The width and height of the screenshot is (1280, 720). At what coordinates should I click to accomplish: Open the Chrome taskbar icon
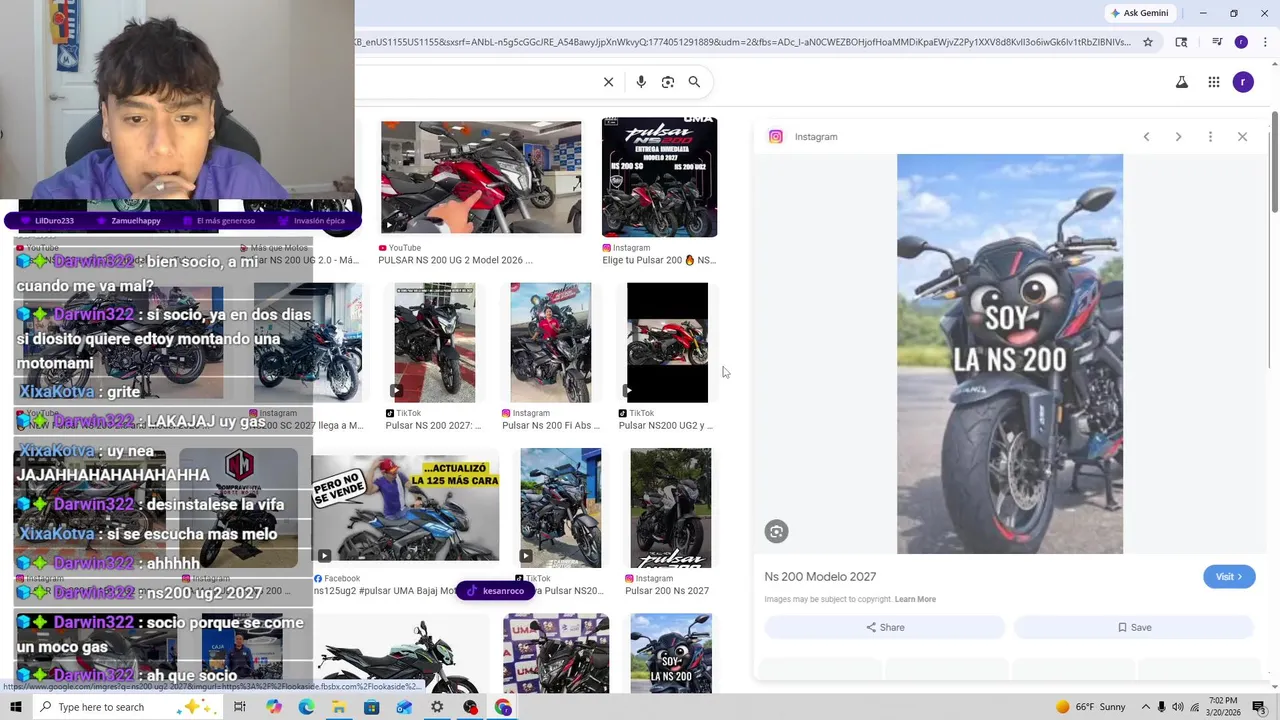click(x=503, y=707)
